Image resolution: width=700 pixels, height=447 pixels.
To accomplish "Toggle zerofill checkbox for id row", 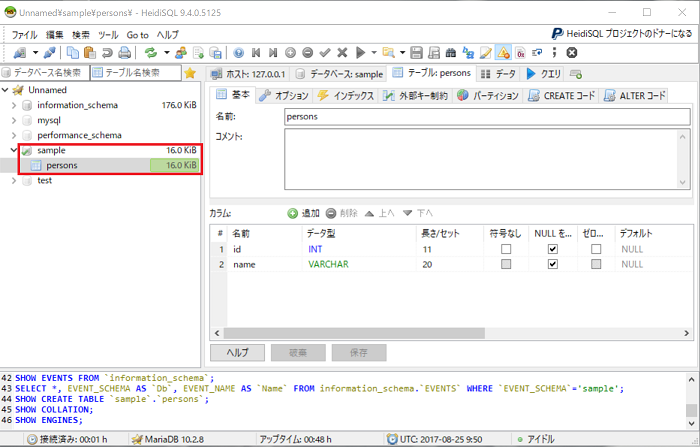I will pos(596,249).
